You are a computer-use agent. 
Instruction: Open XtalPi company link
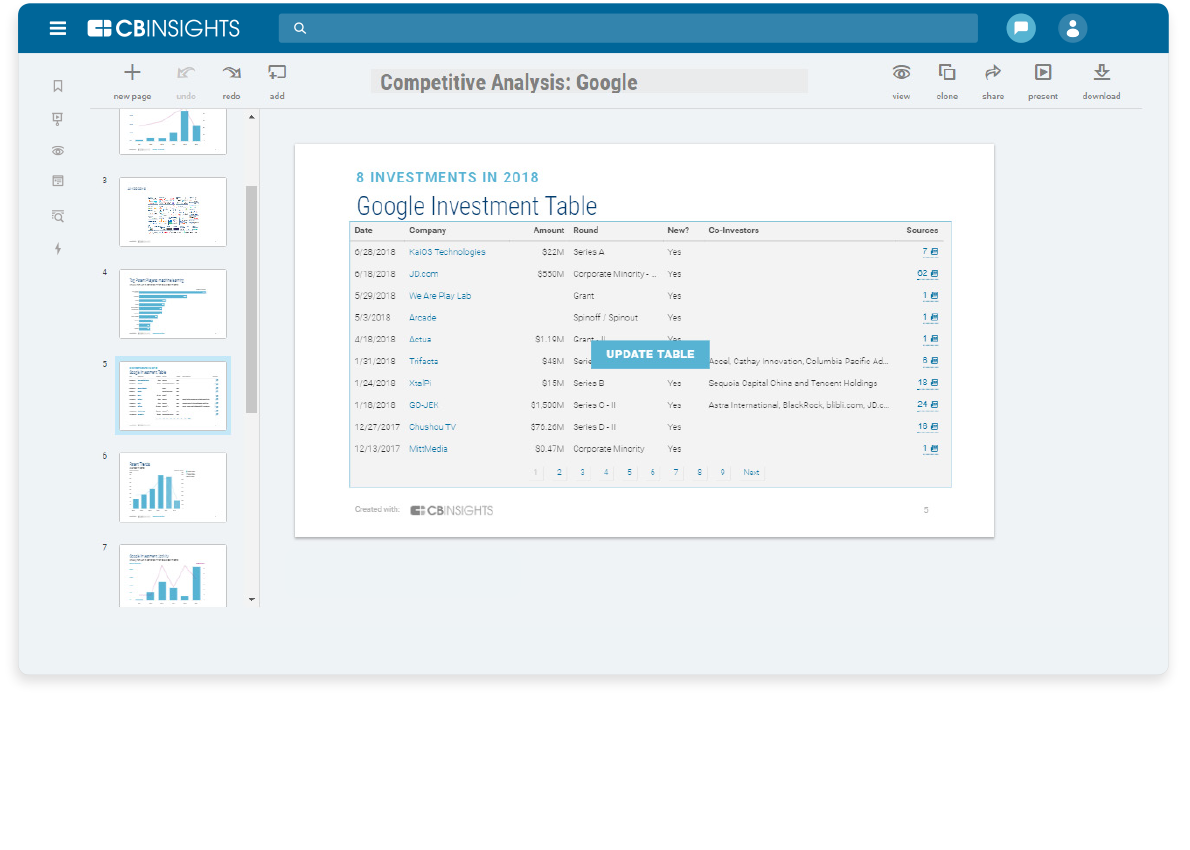(x=421, y=383)
